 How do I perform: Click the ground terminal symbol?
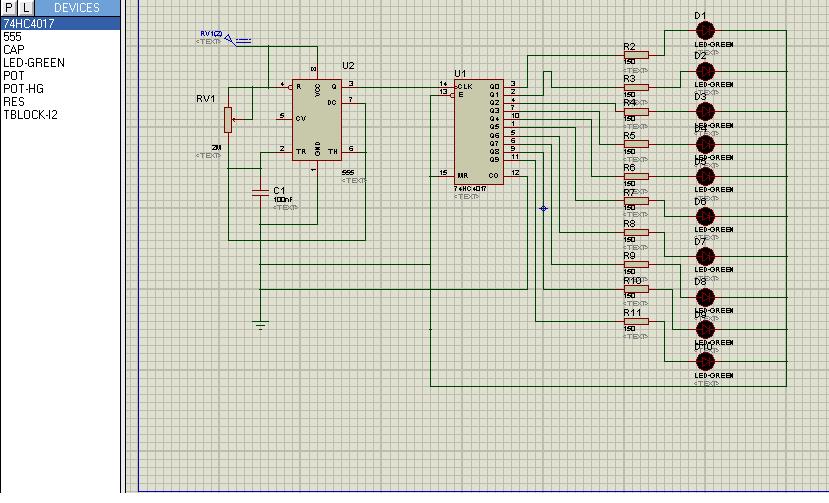[260, 325]
